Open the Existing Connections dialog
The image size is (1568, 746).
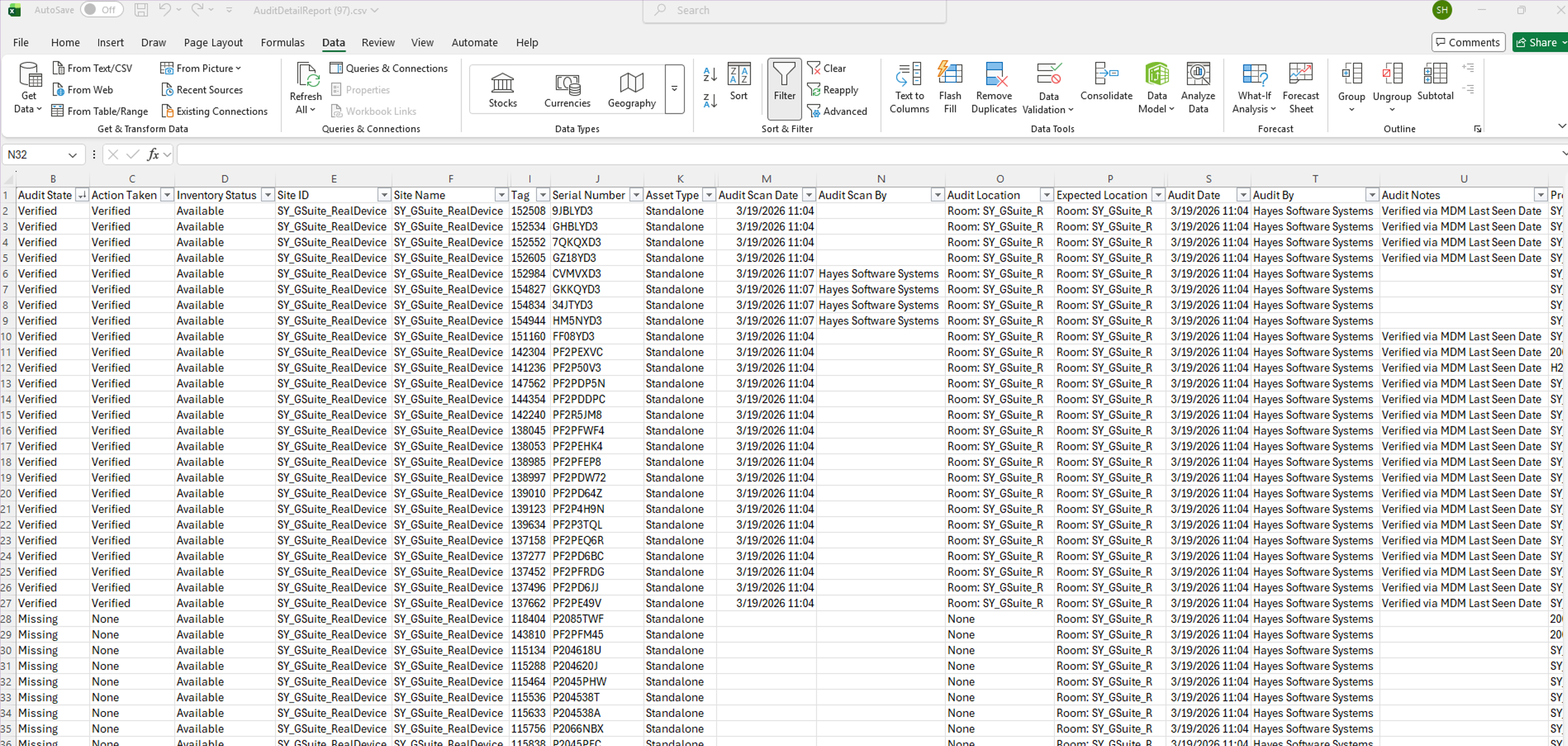(x=214, y=111)
